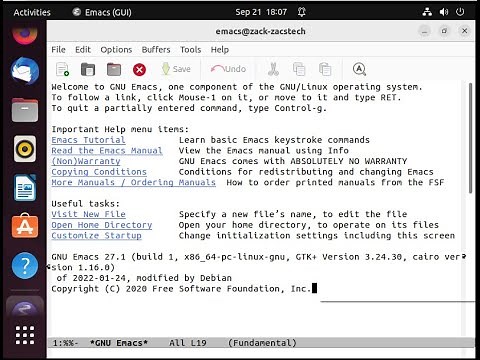Click (Fundamental) mode indicator in mode line

coord(262,343)
